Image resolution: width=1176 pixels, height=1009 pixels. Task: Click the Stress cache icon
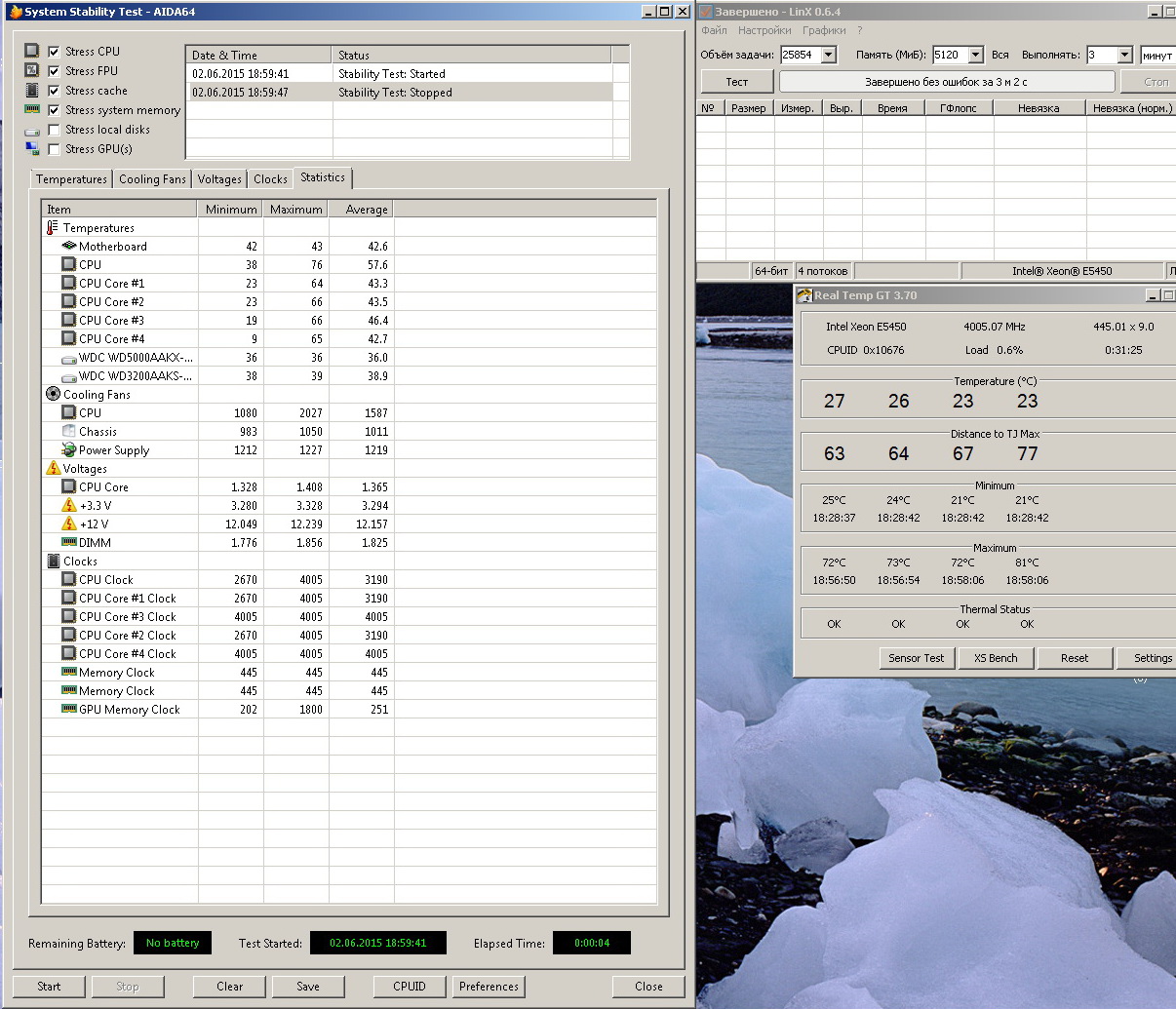tap(31, 90)
